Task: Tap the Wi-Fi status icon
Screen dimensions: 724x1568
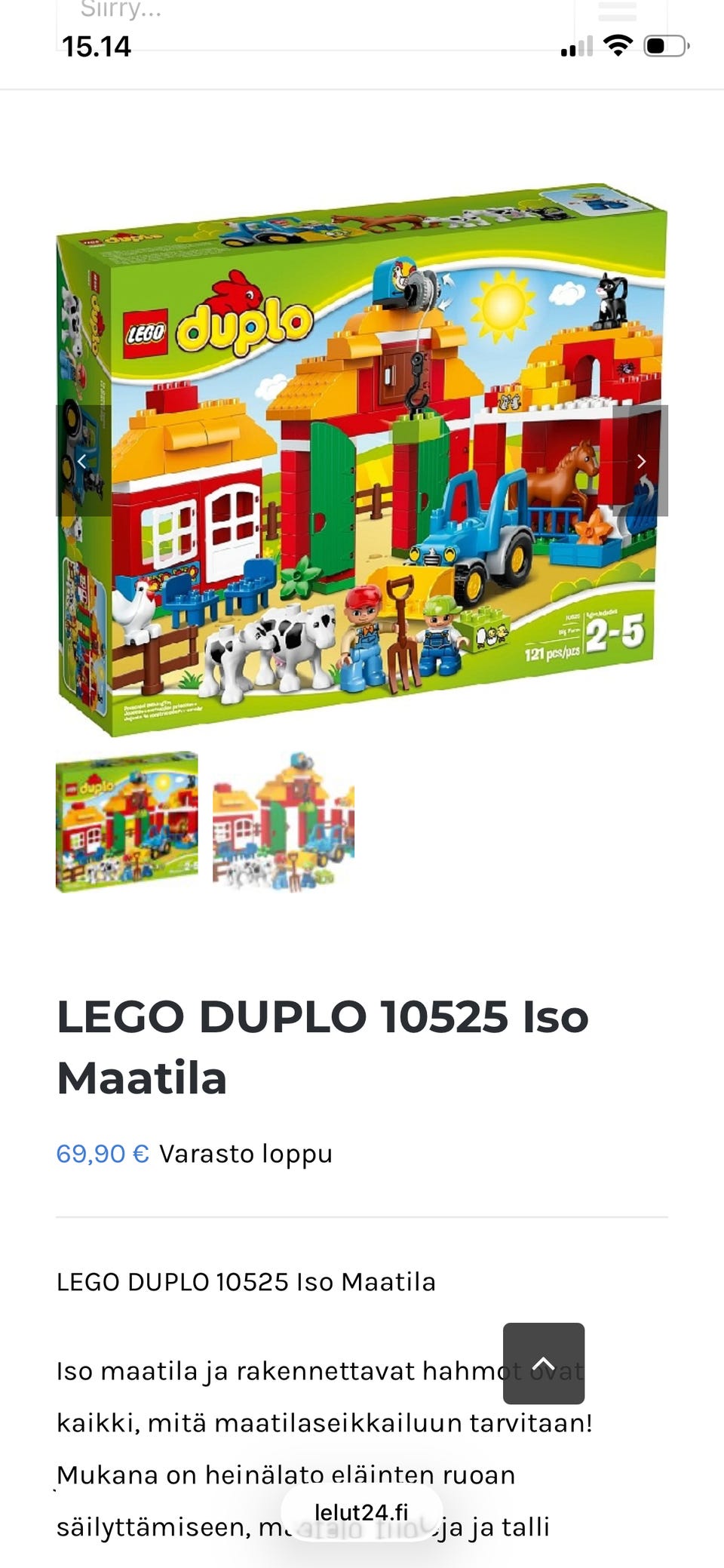Action: pyautogui.click(x=618, y=46)
